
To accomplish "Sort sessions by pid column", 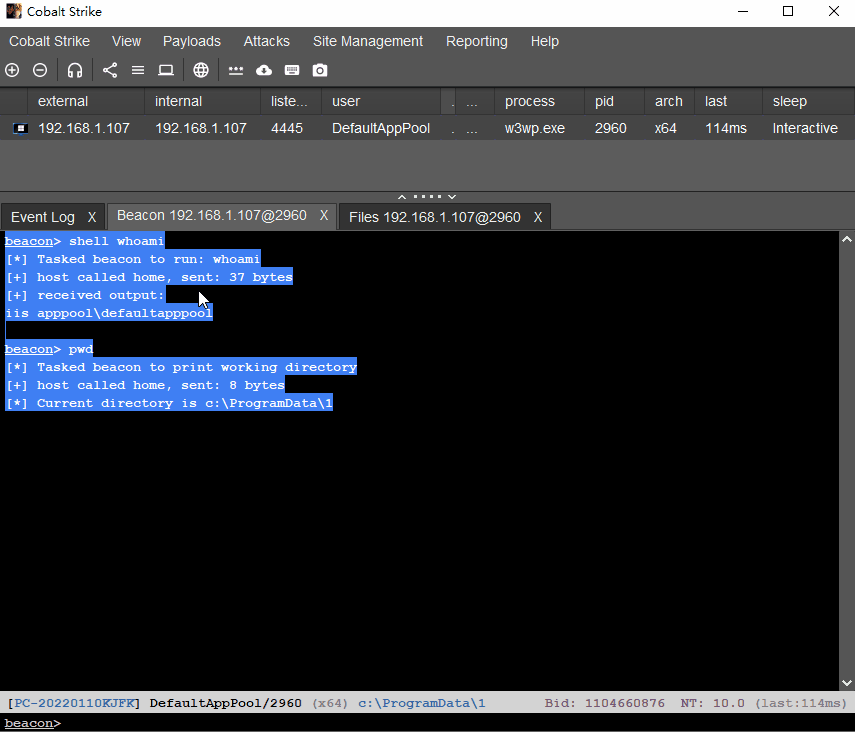I will (x=615, y=101).
